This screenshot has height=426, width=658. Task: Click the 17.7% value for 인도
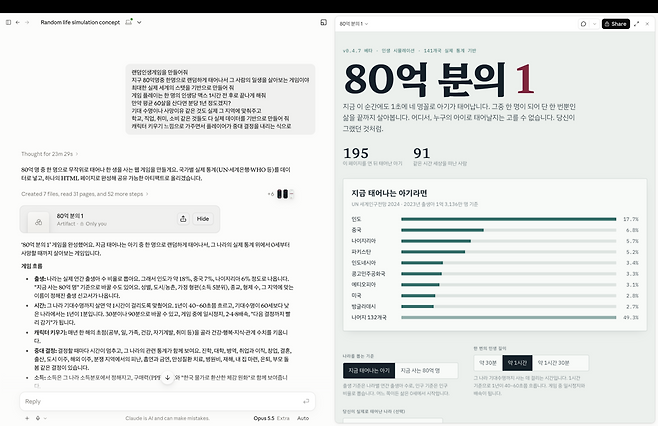[631, 219]
